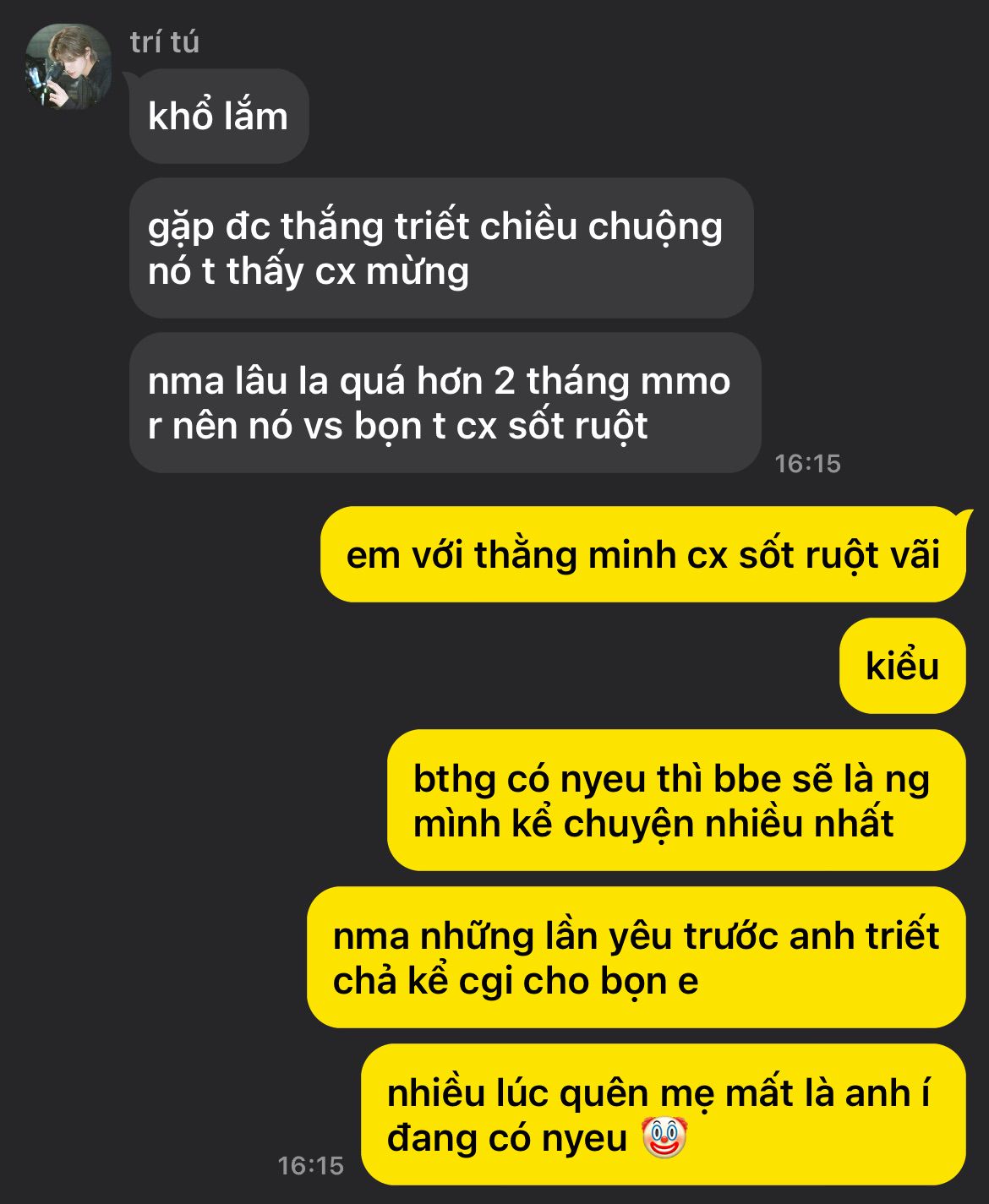Select the "em với thằng minh" yellow bubble
Viewport: 989px width, 1204px height.
[643, 555]
